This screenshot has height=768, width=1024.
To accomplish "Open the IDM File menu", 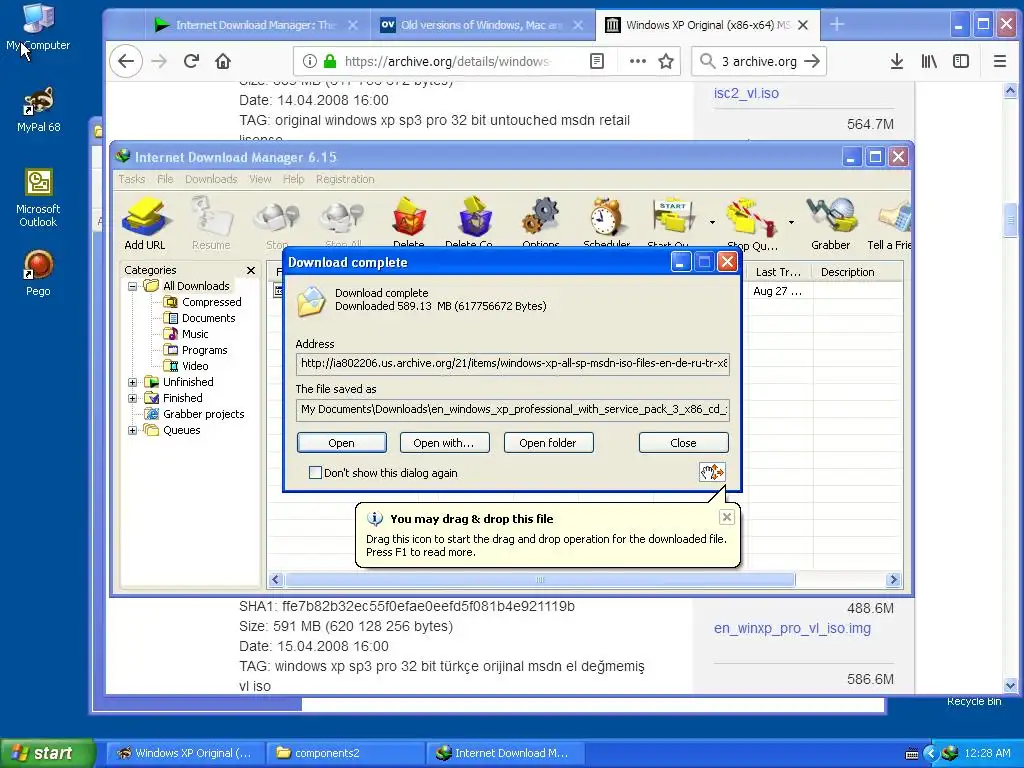I will [x=165, y=179].
